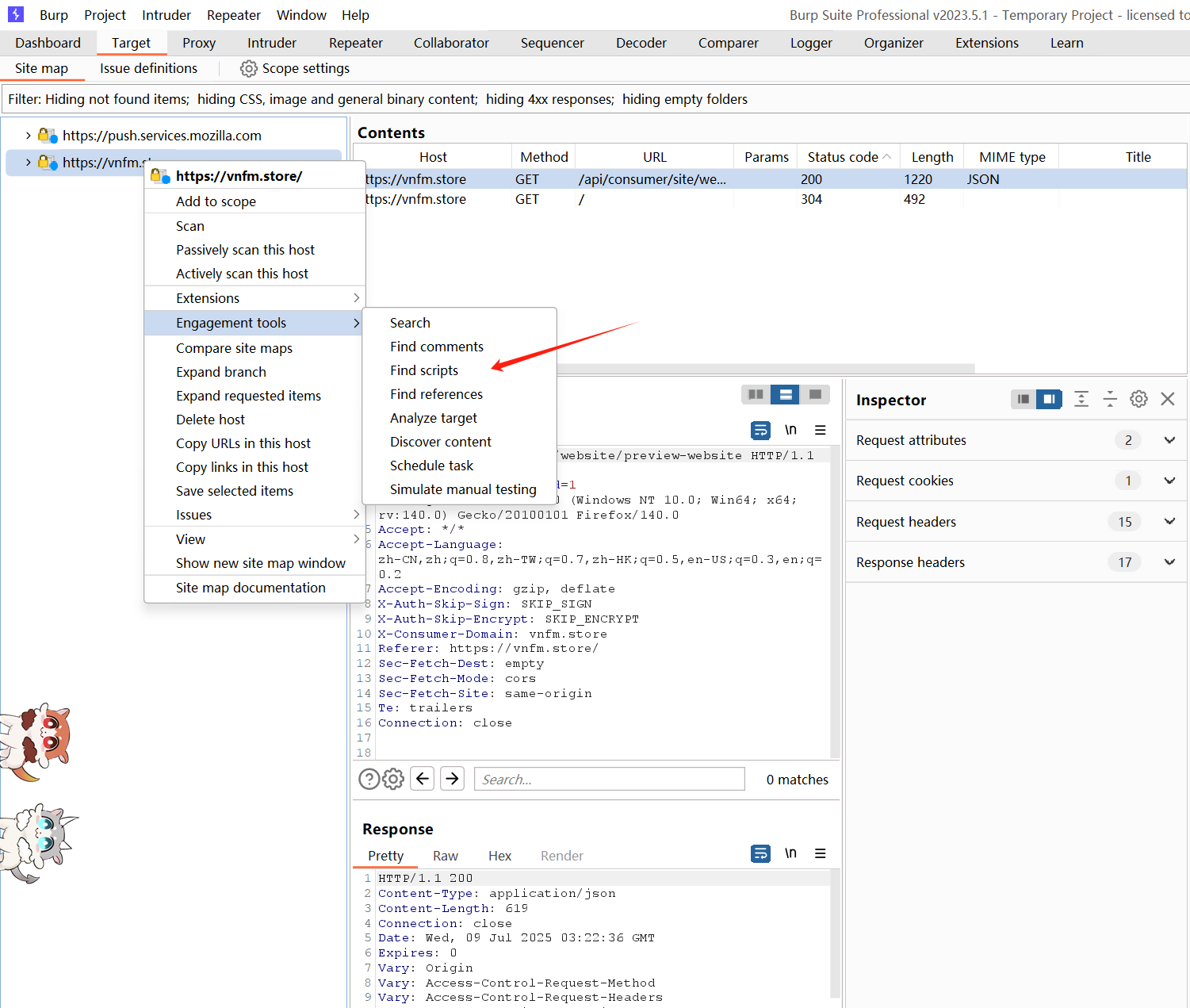The width and height of the screenshot is (1190, 1008).
Task: Expand Request attributes section
Action: (x=1169, y=440)
